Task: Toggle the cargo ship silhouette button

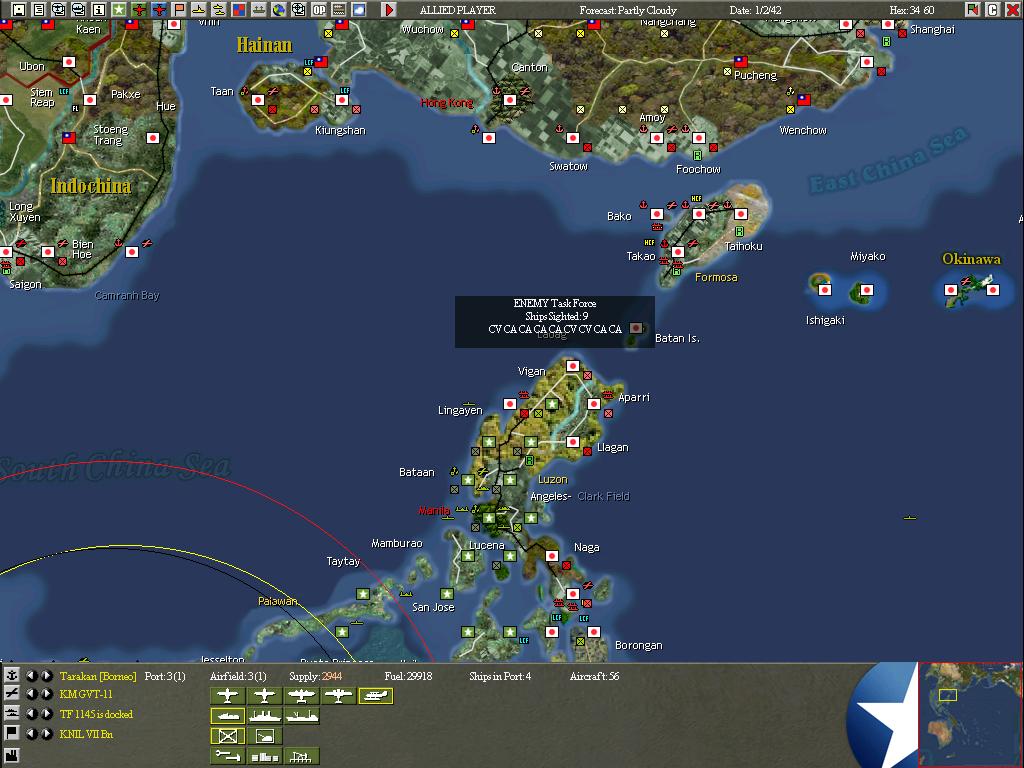Action: click(302, 716)
